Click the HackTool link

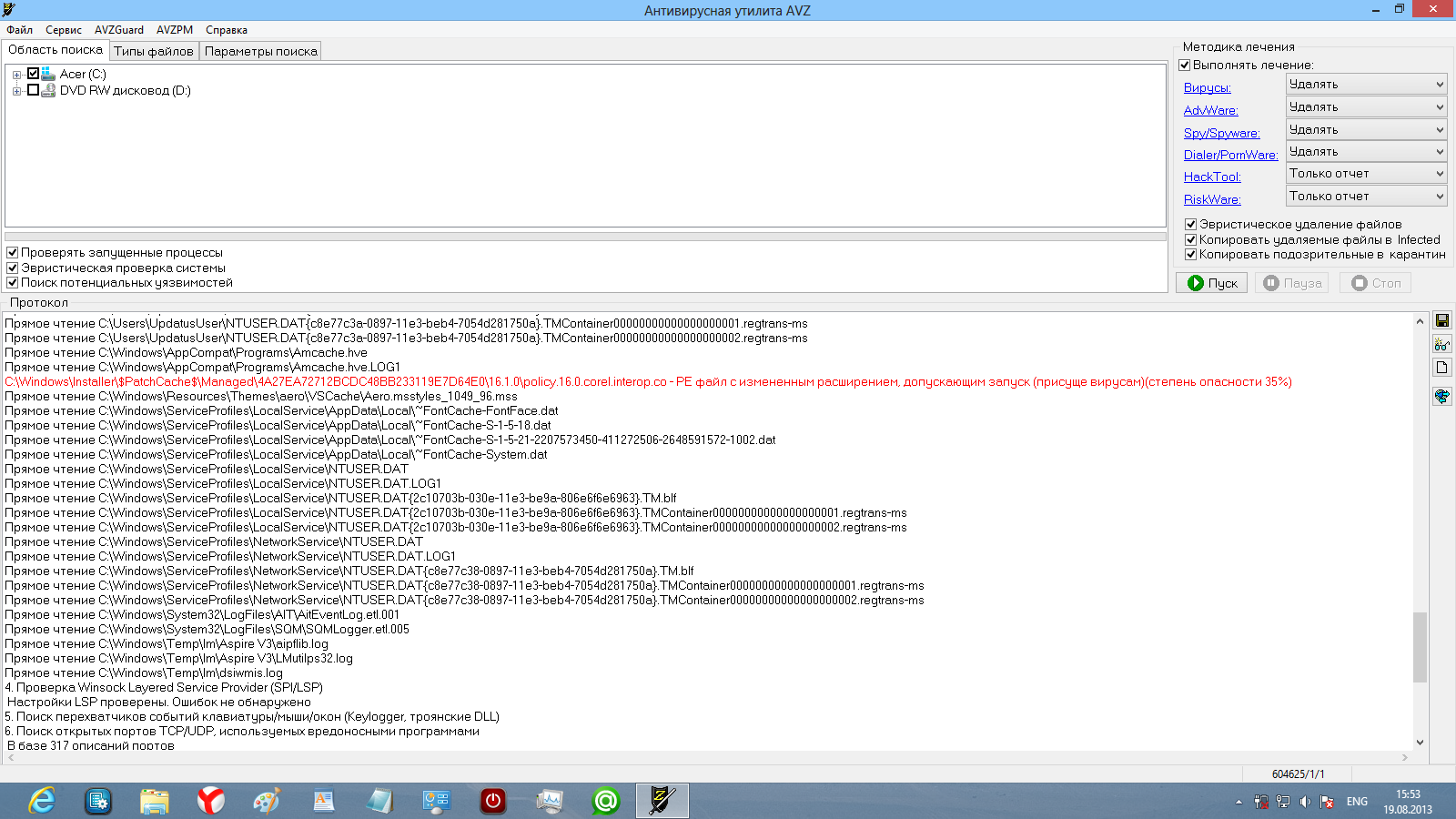tap(1212, 177)
